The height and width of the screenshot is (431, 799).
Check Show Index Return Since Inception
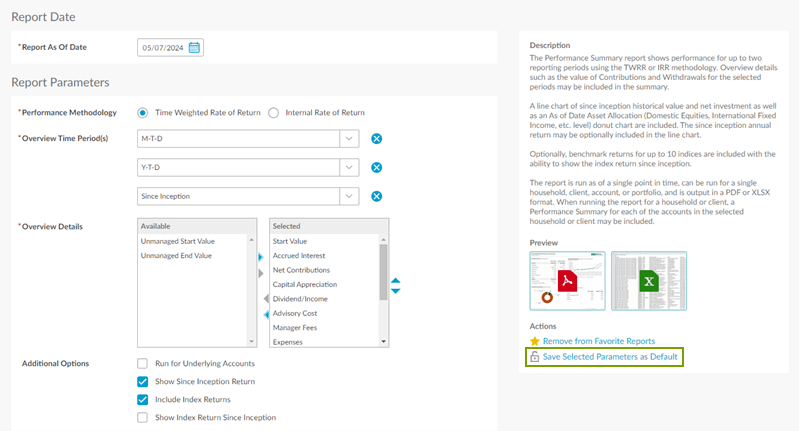[x=142, y=417]
